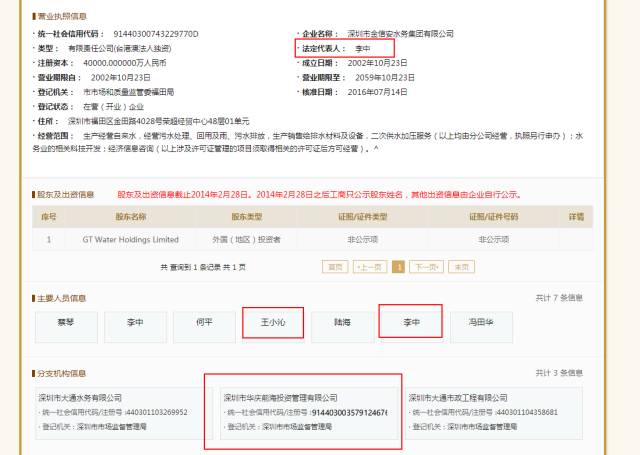Screen dimensions: 640x455
Task: Click registration authority 市市场和质量监管委福田局
Action: pyautogui.click(x=129, y=92)
